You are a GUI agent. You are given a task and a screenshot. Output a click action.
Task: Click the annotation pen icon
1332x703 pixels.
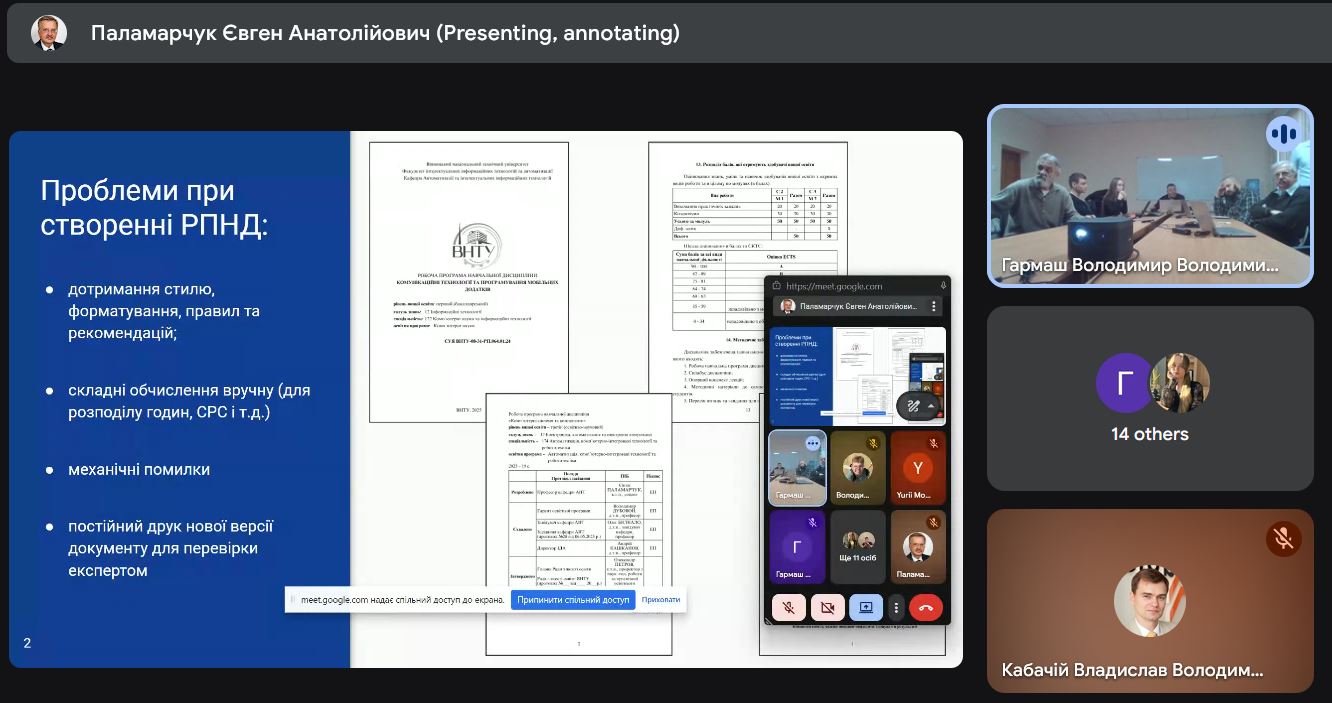tap(913, 406)
